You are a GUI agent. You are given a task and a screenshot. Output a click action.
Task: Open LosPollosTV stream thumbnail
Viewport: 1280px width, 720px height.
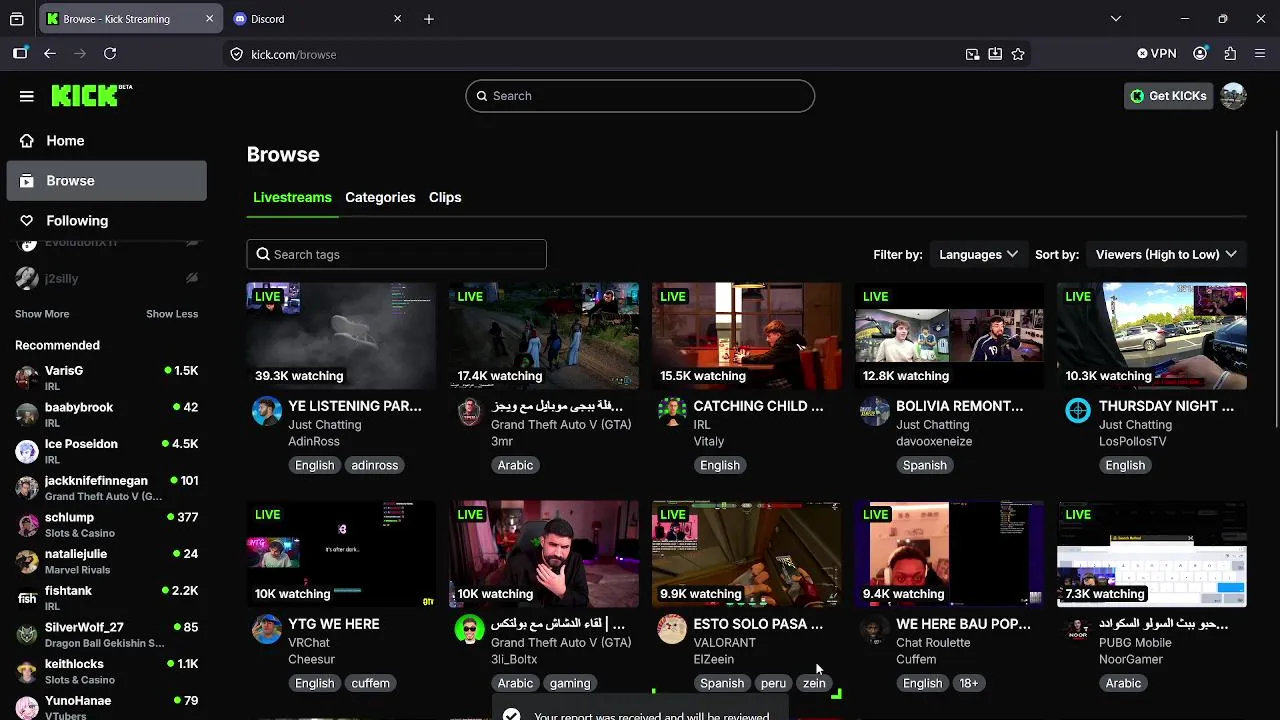[1152, 336]
